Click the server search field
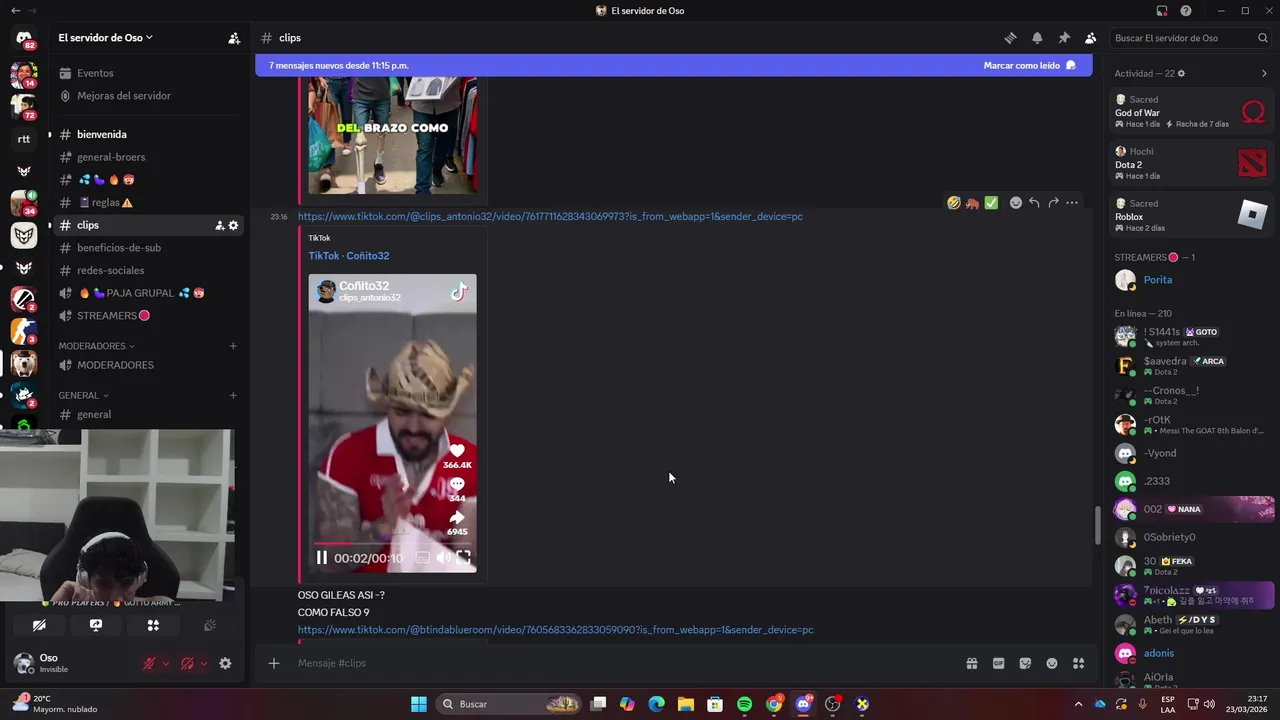Screen dimensions: 1280x720 (x=1191, y=38)
